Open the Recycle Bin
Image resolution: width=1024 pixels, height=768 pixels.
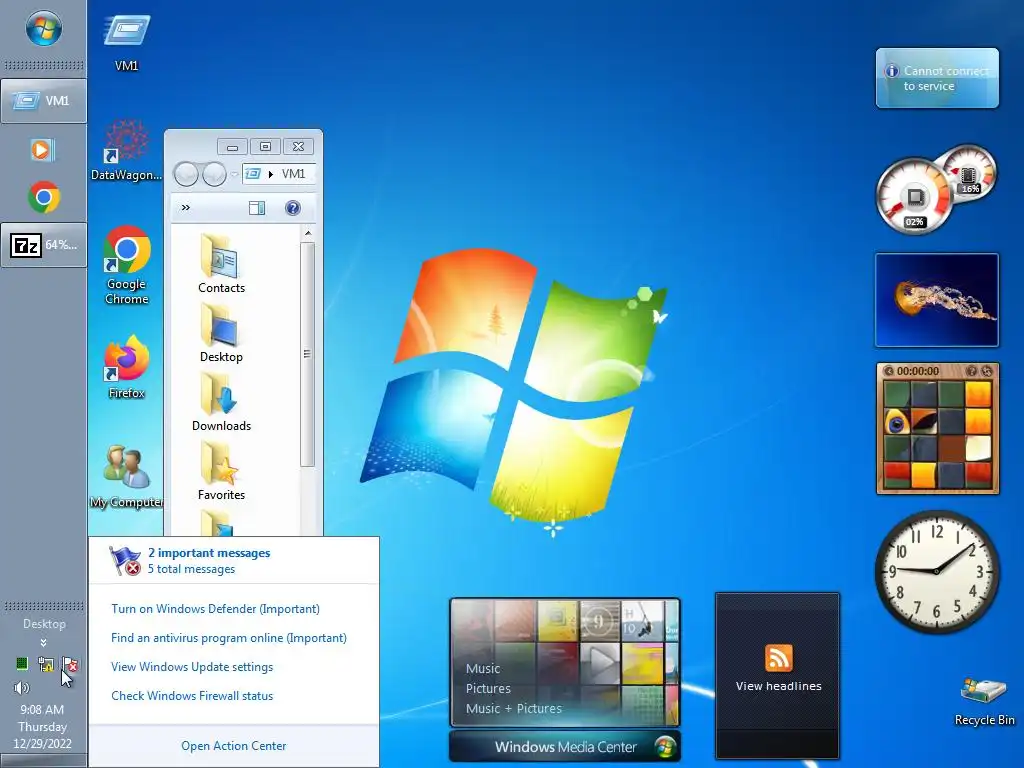984,701
